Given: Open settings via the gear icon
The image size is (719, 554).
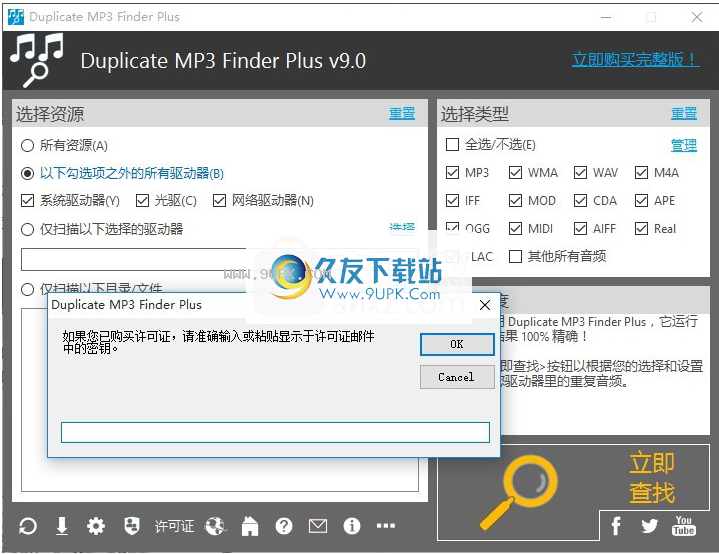Looking at the screenshot, I should pos(96,526).
